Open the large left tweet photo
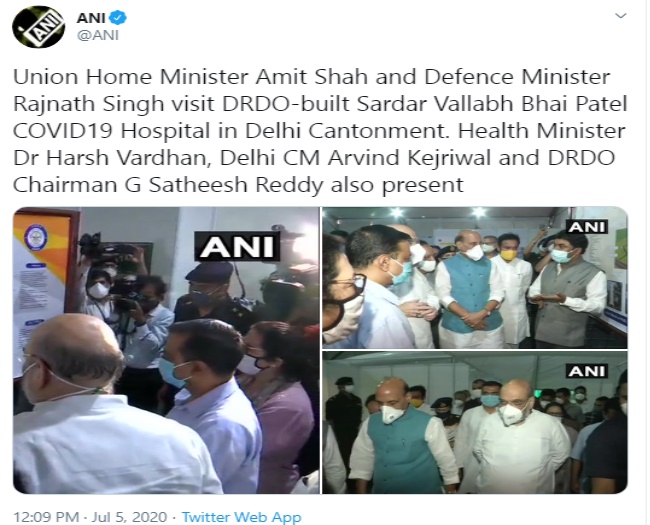The width and height of the screenshot is (650, 525). coord(166,350)
